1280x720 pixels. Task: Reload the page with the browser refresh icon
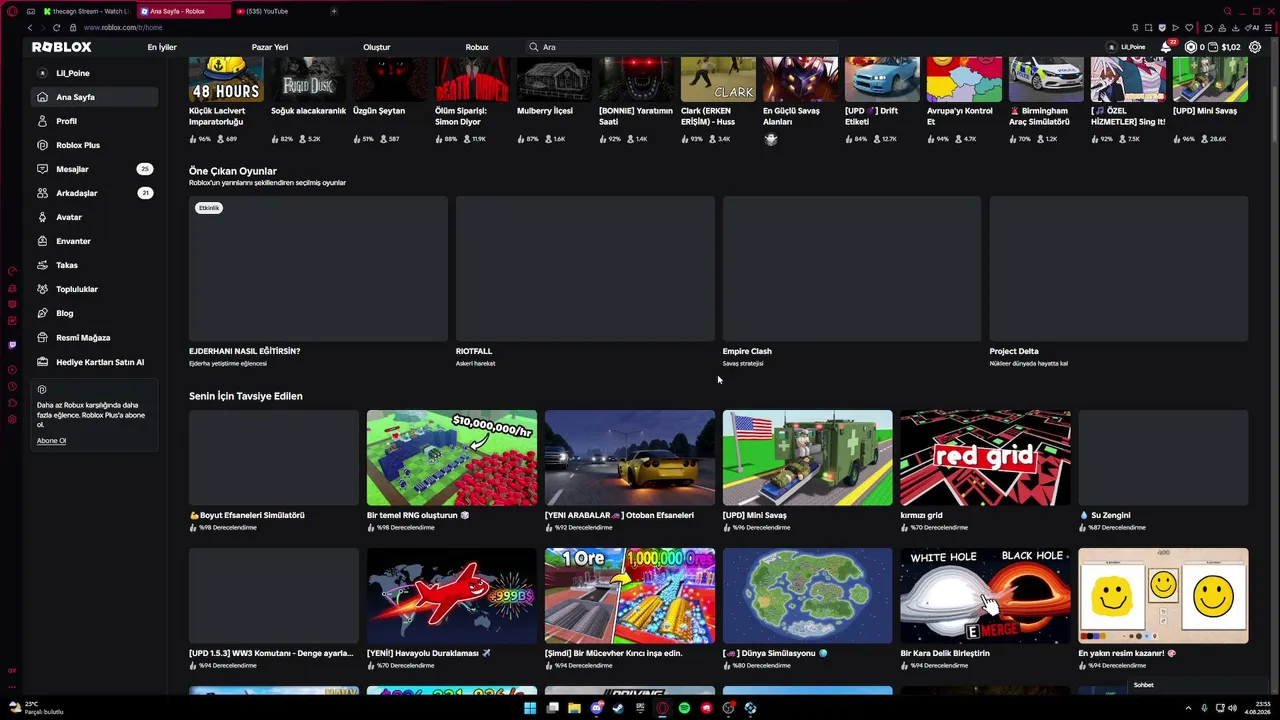[56, 28]
